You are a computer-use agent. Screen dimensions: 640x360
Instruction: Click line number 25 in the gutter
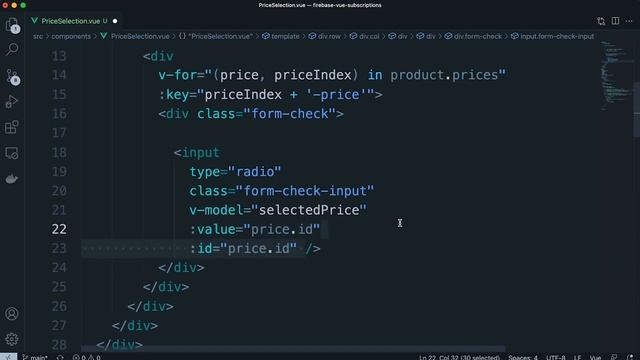coord(59,287)
